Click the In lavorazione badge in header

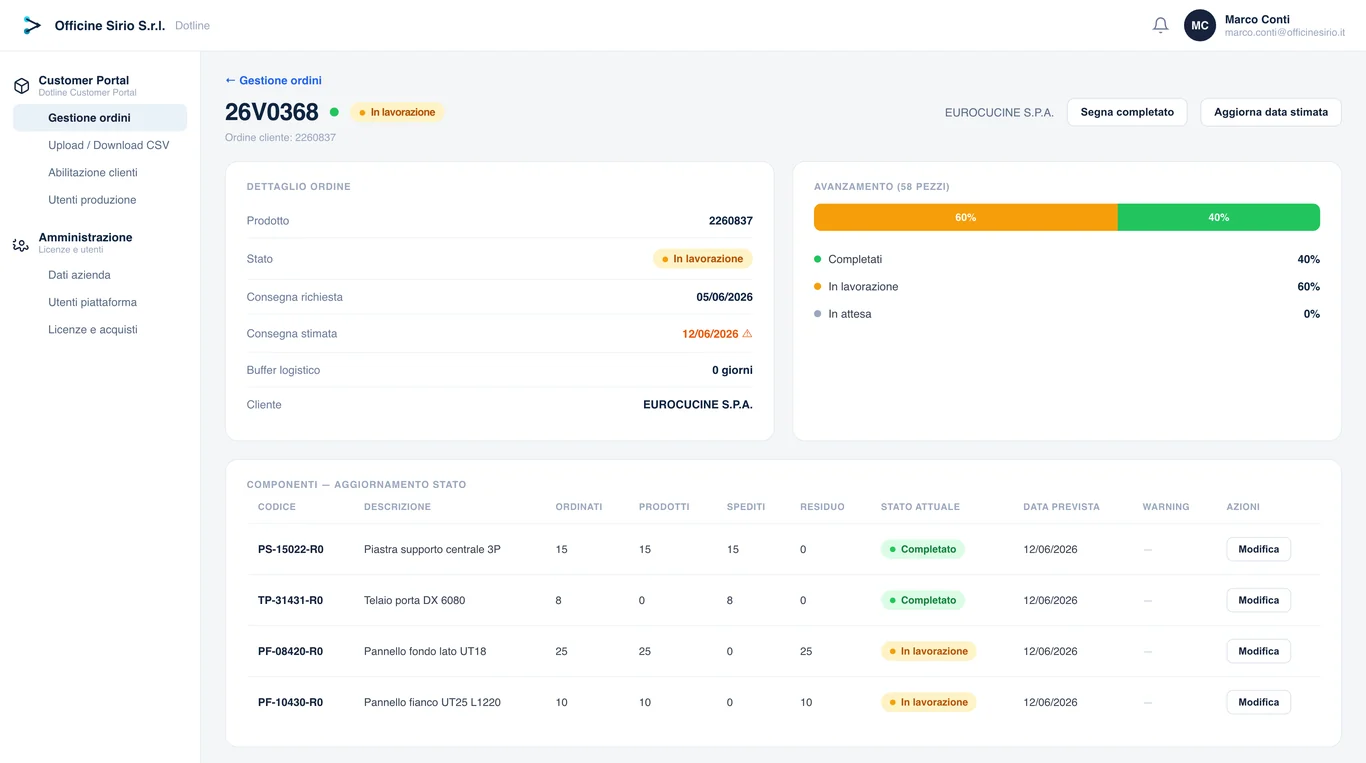click(x=397, y=112)
